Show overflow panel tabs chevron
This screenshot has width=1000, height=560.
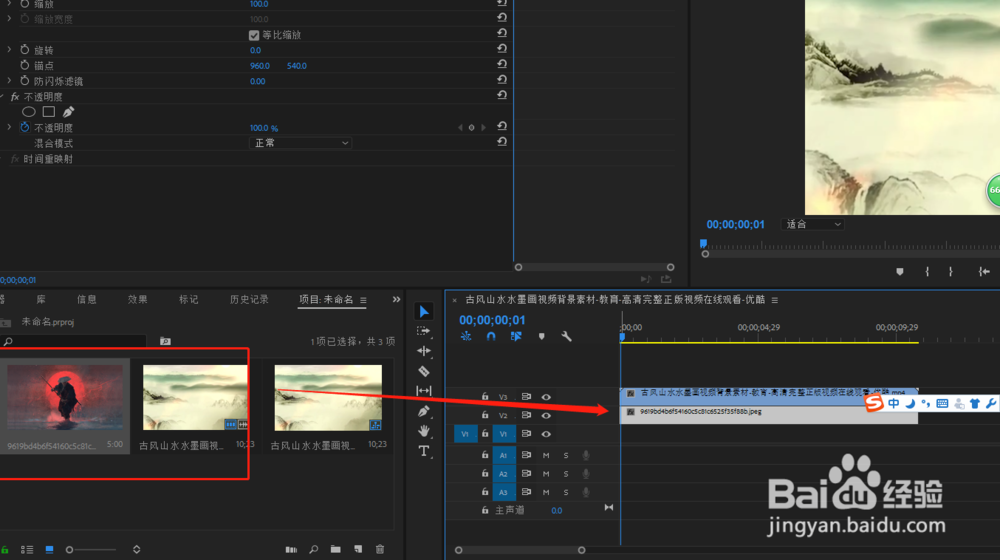pos(396,300)
